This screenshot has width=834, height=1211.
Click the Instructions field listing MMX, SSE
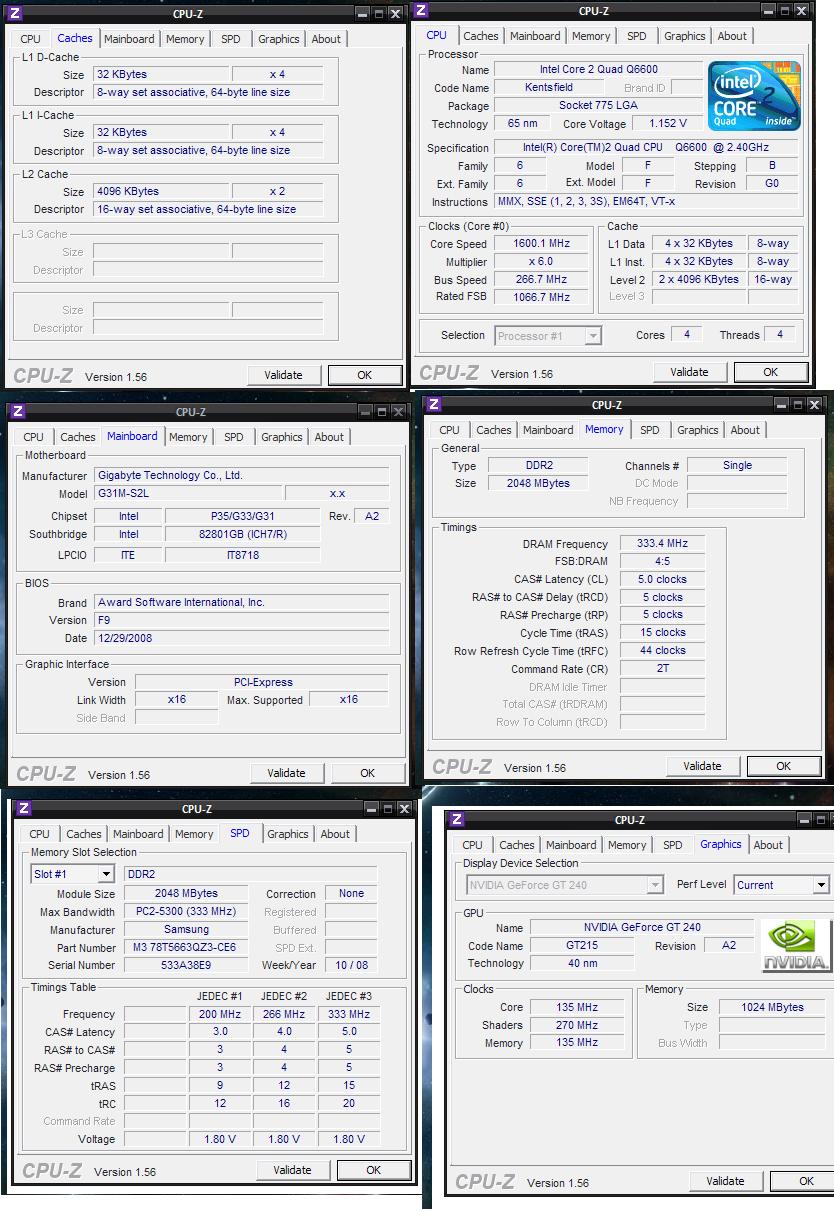tap(647, 202)
